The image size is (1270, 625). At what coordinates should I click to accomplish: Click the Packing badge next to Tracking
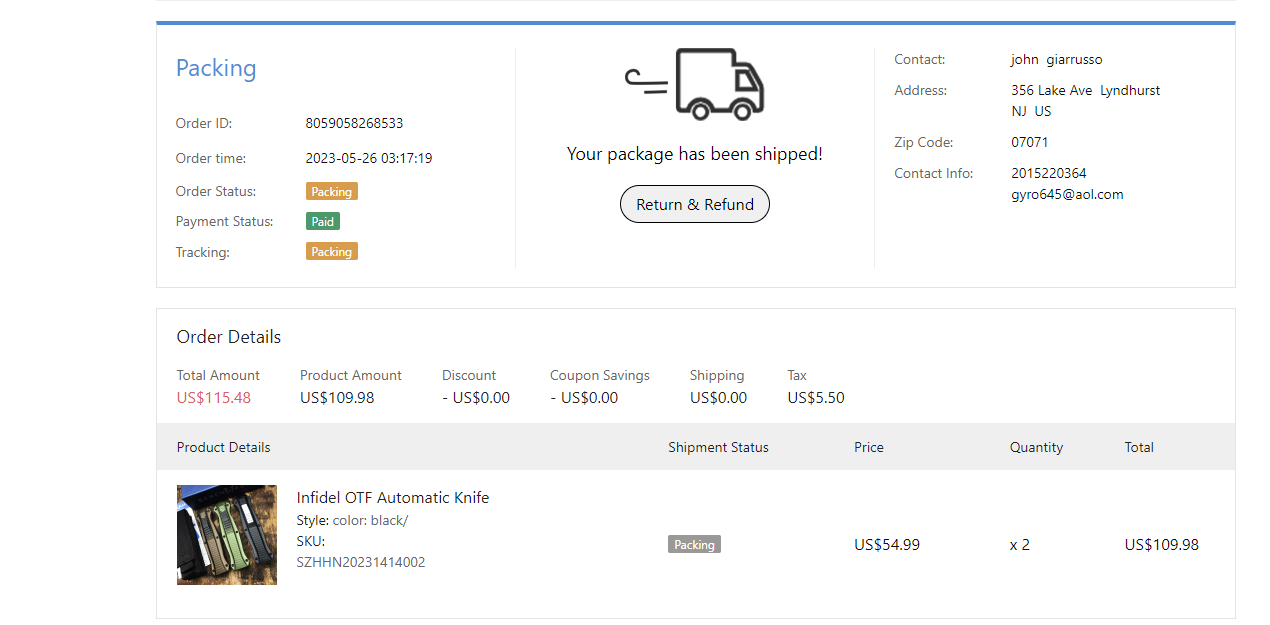(x=331, y=252)
